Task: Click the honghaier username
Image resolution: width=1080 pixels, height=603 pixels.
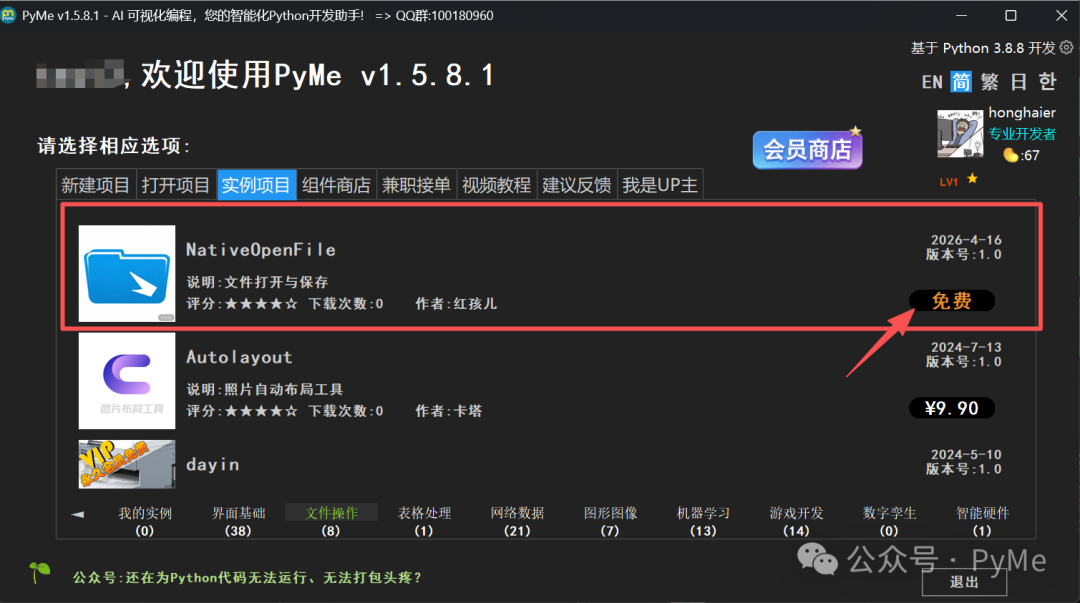Action: click(1022, 112)
